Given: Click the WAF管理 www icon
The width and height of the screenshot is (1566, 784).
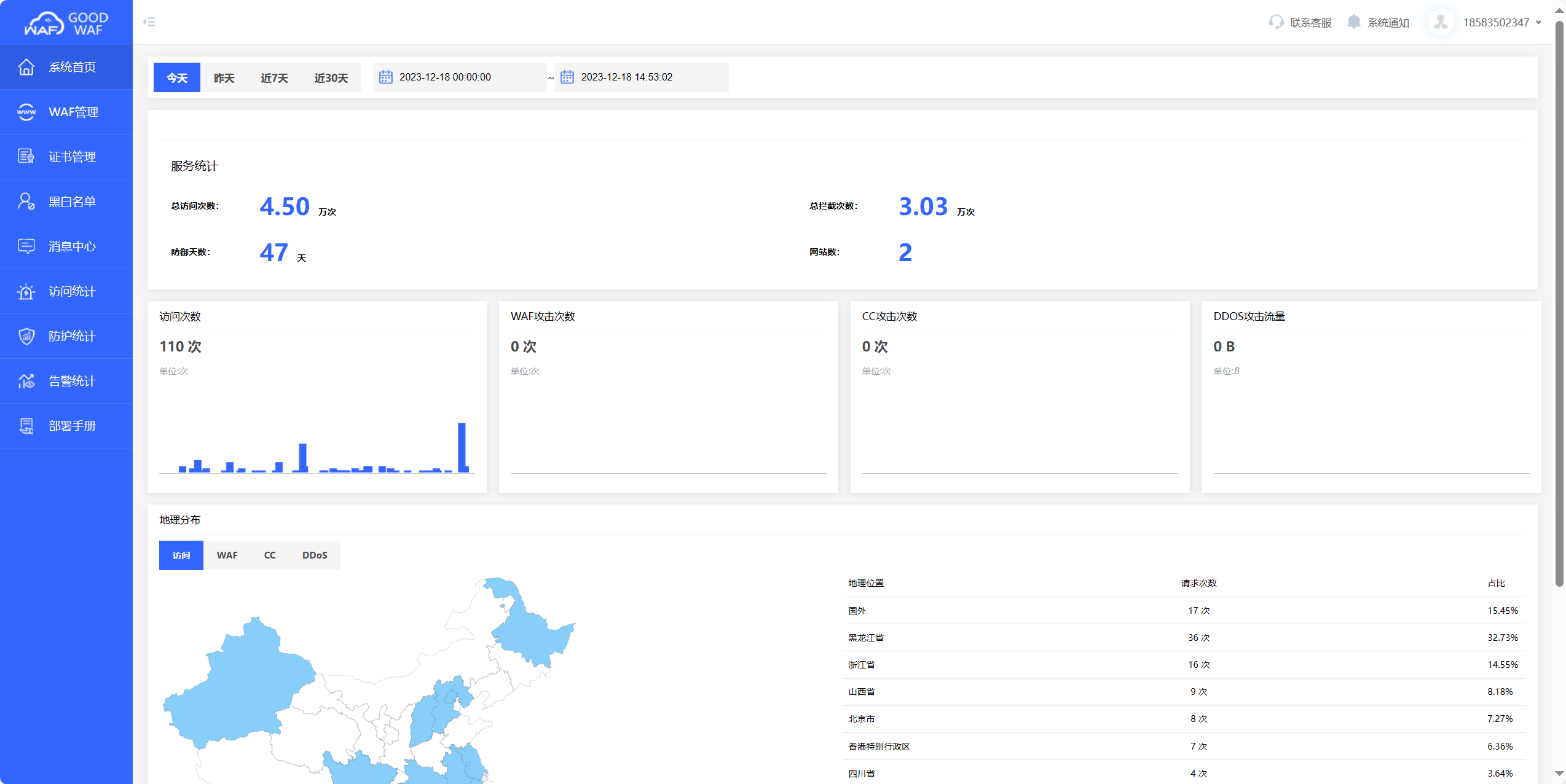Looking at the screenshot, I should [26, 112].
